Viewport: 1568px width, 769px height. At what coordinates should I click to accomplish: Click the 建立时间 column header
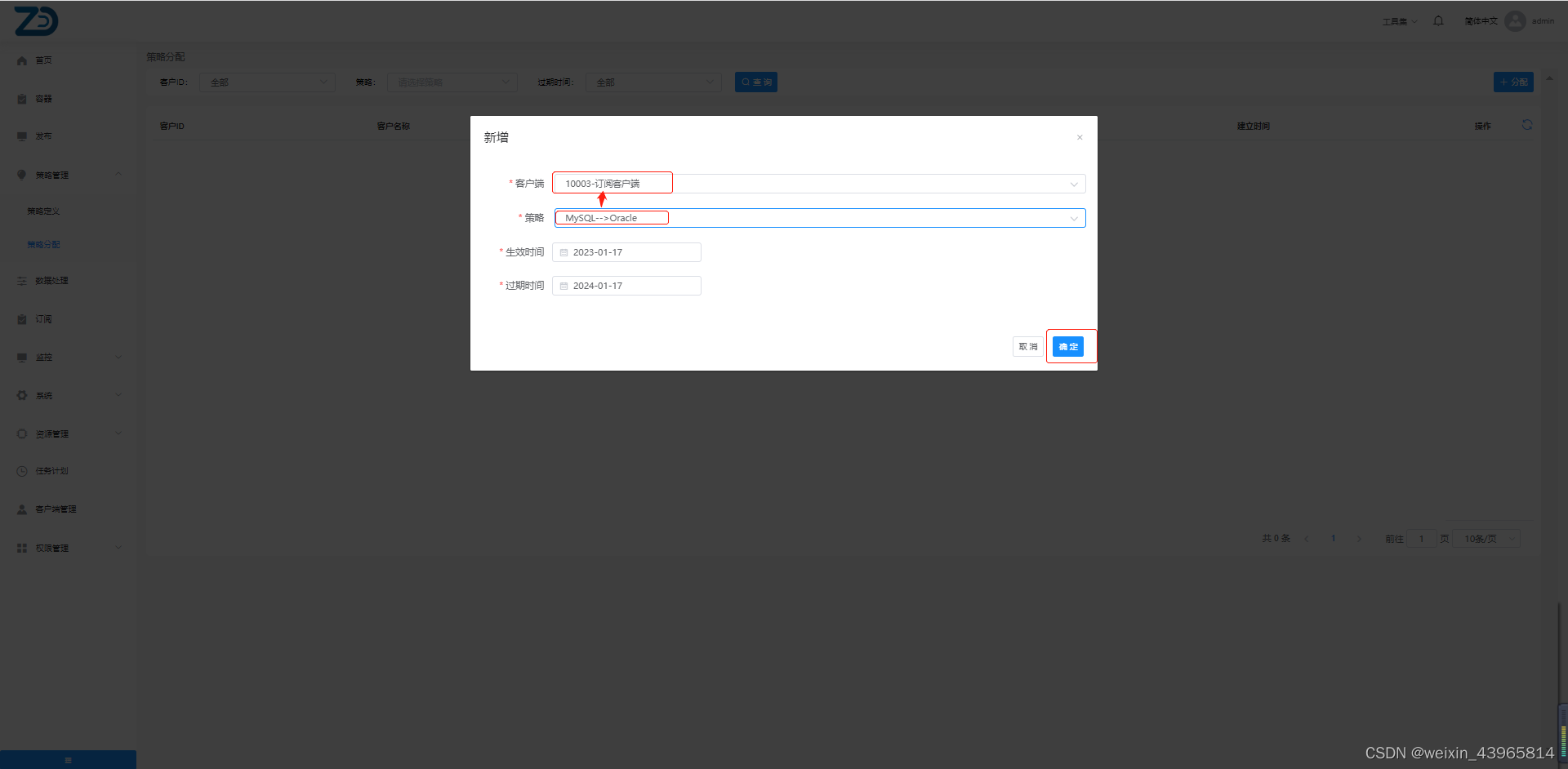point(1253,127)
